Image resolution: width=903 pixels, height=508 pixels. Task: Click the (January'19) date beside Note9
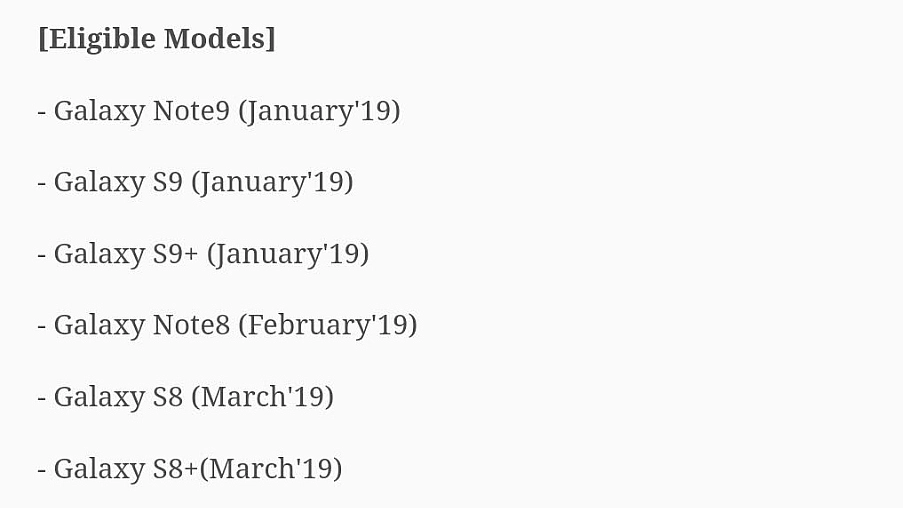point(320,111)
